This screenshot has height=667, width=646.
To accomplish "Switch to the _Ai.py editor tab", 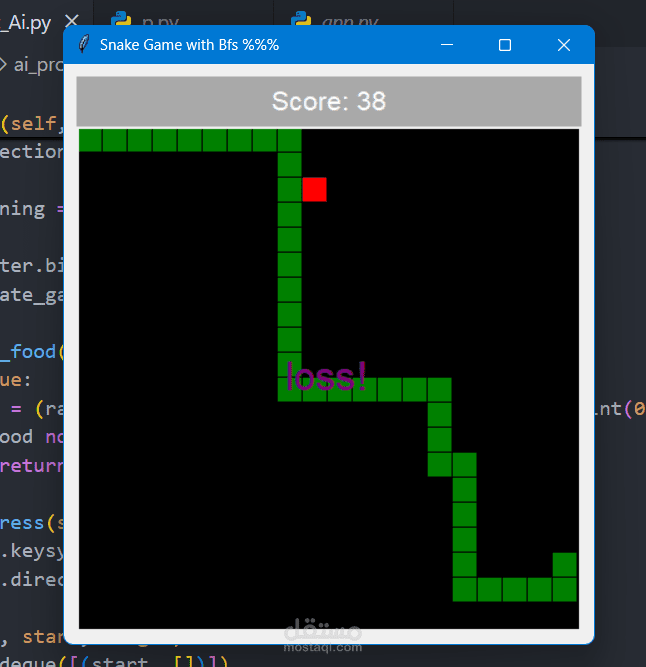I will coord(26,21).
